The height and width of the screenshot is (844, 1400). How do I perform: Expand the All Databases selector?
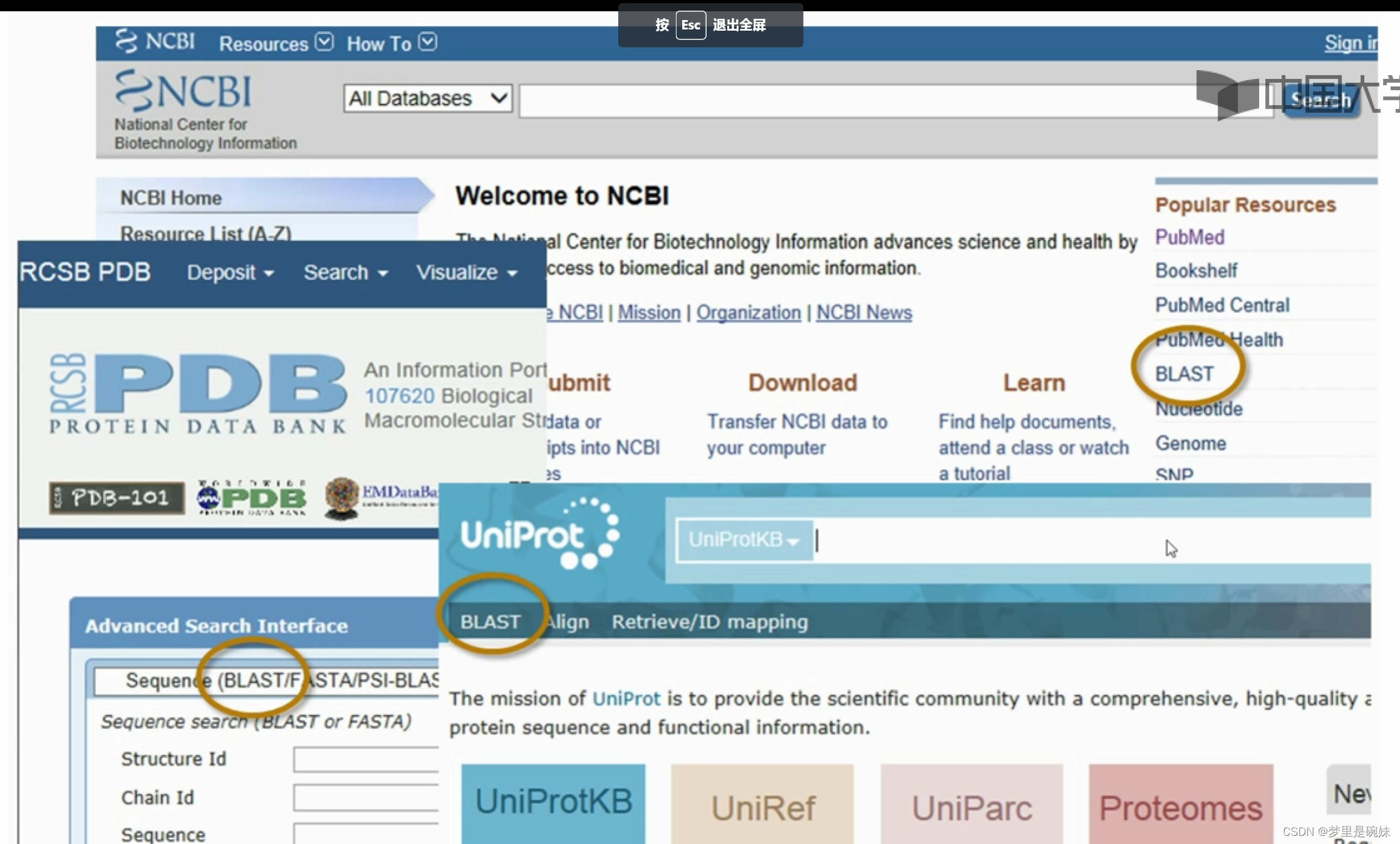pyautogui.click(x=428, y=98)
